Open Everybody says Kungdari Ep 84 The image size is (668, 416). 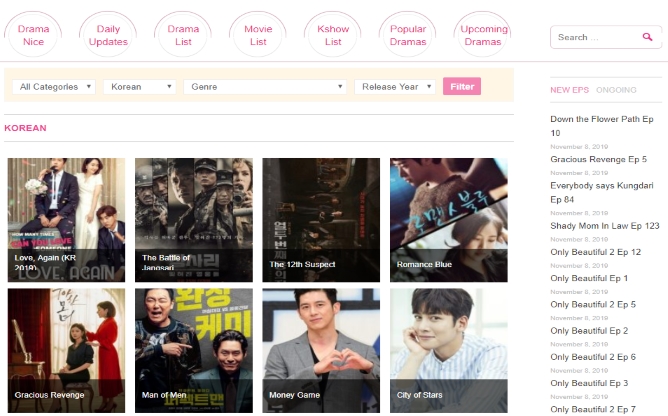pos(602,192)
